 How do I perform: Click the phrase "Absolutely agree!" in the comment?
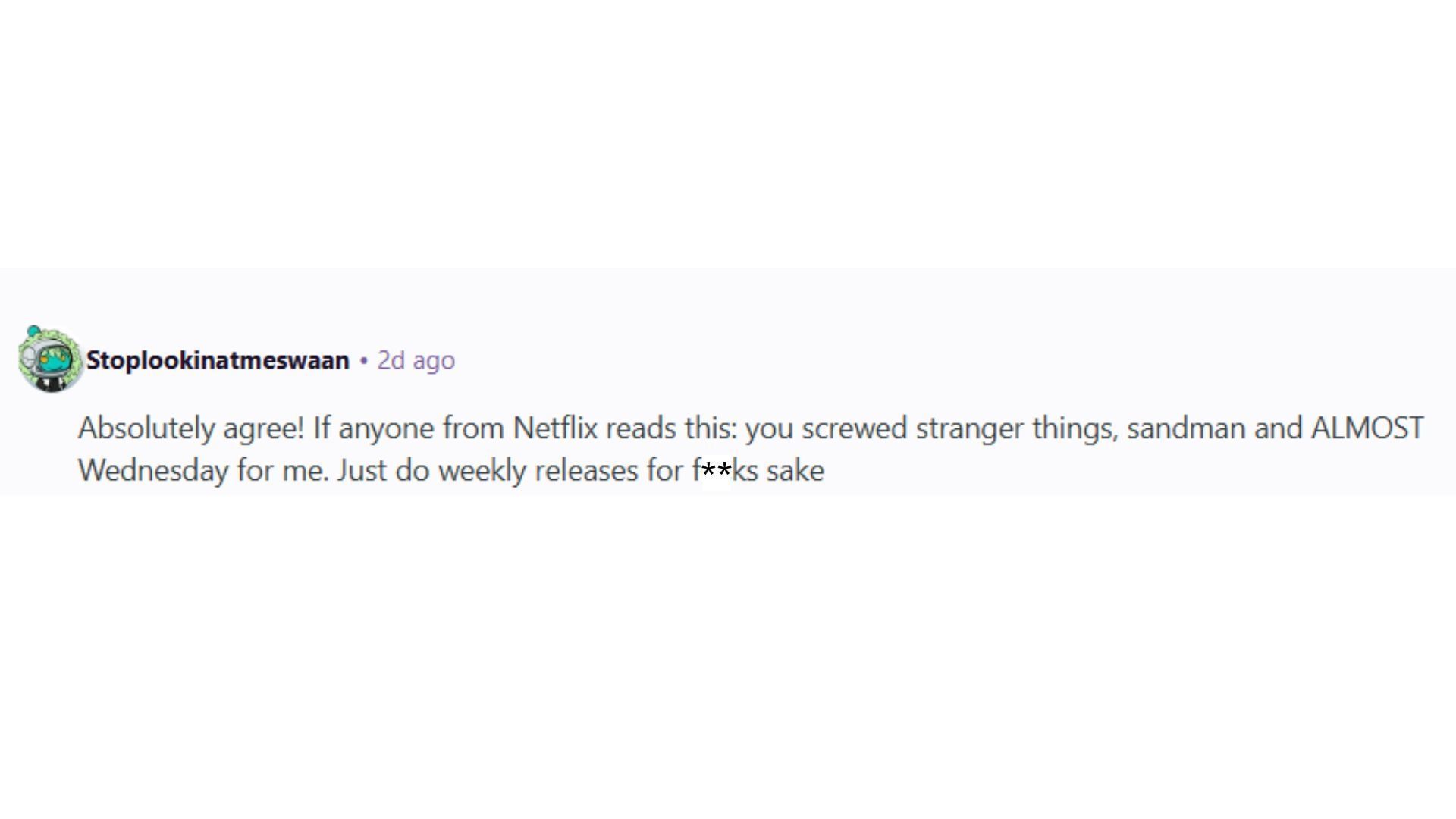191,428
